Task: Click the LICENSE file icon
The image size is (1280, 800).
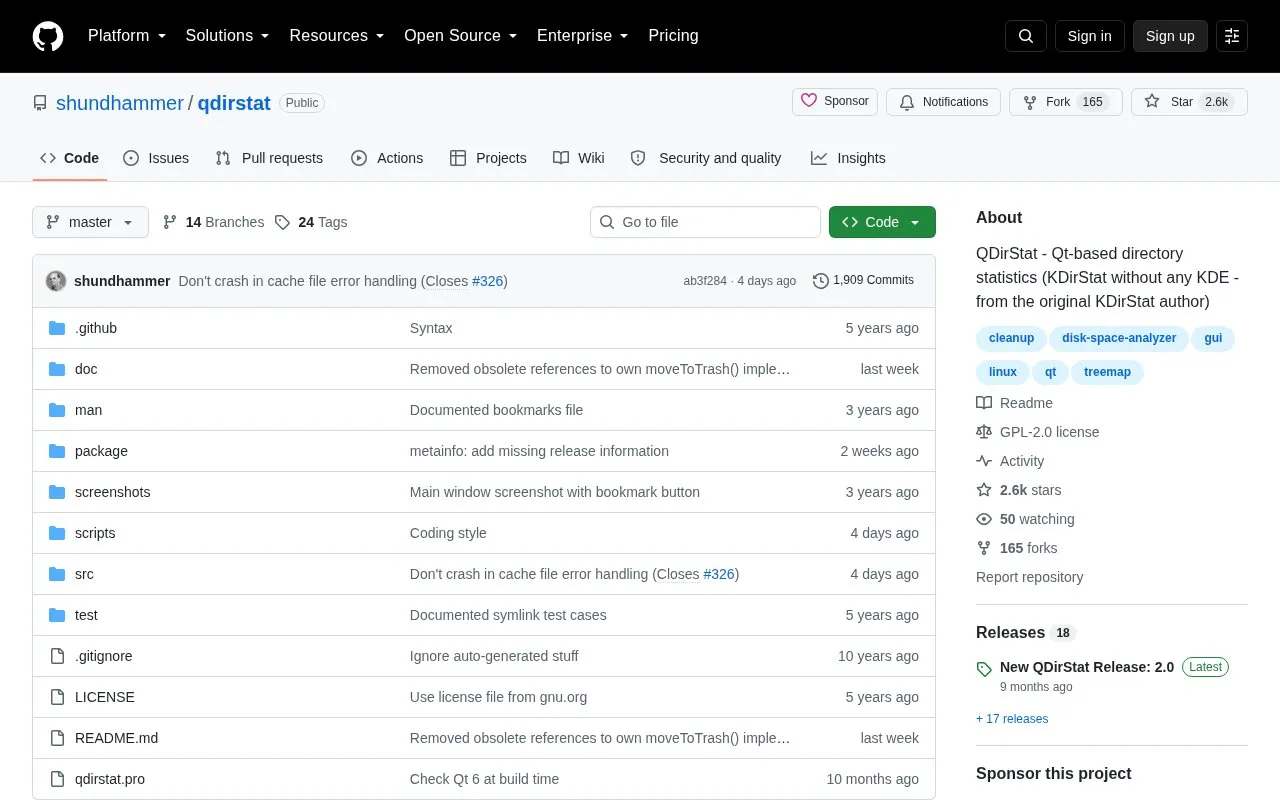Action: pos(57,697)
